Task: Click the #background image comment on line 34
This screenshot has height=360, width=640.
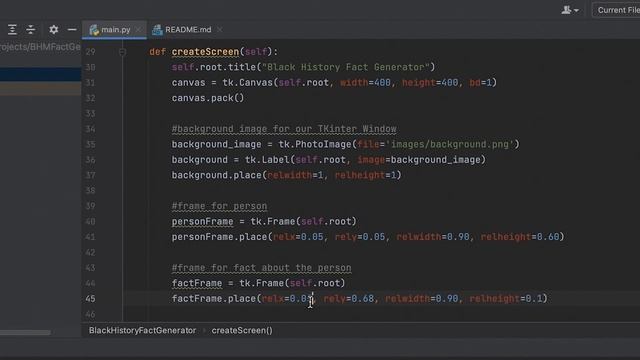Action: [284, 129]
